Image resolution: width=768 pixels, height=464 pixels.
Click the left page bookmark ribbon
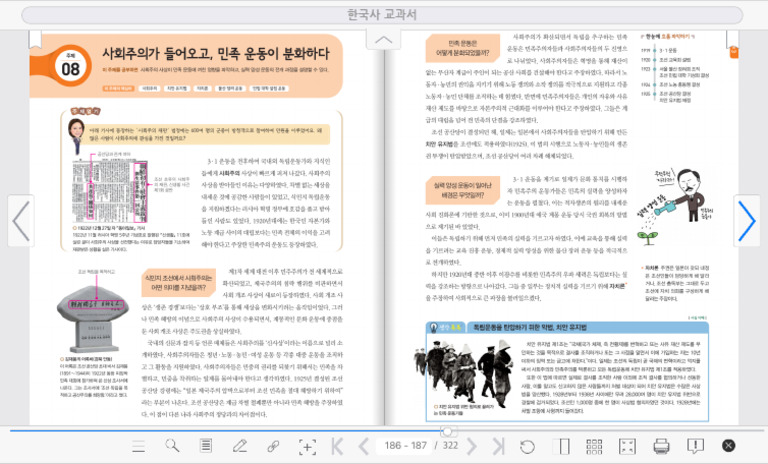(35, 39)
